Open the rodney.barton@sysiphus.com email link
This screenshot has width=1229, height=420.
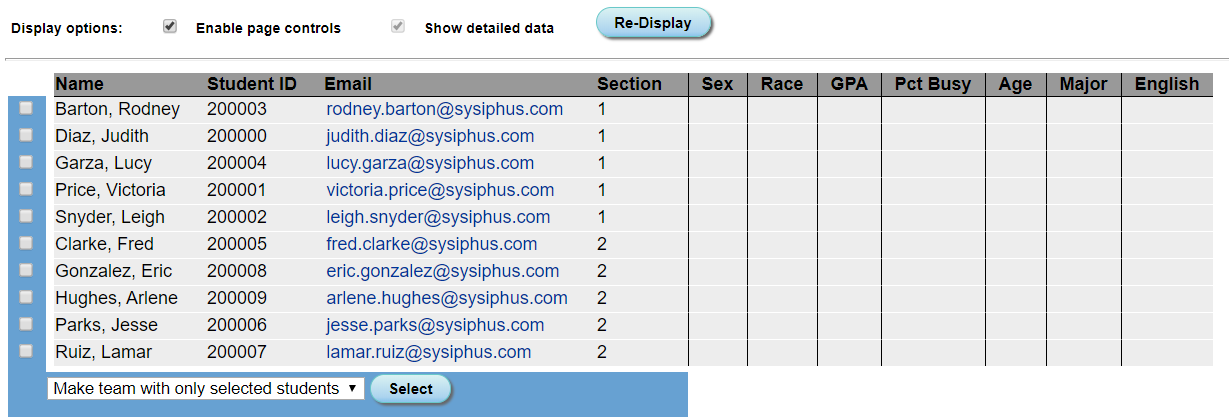(444, 109)
